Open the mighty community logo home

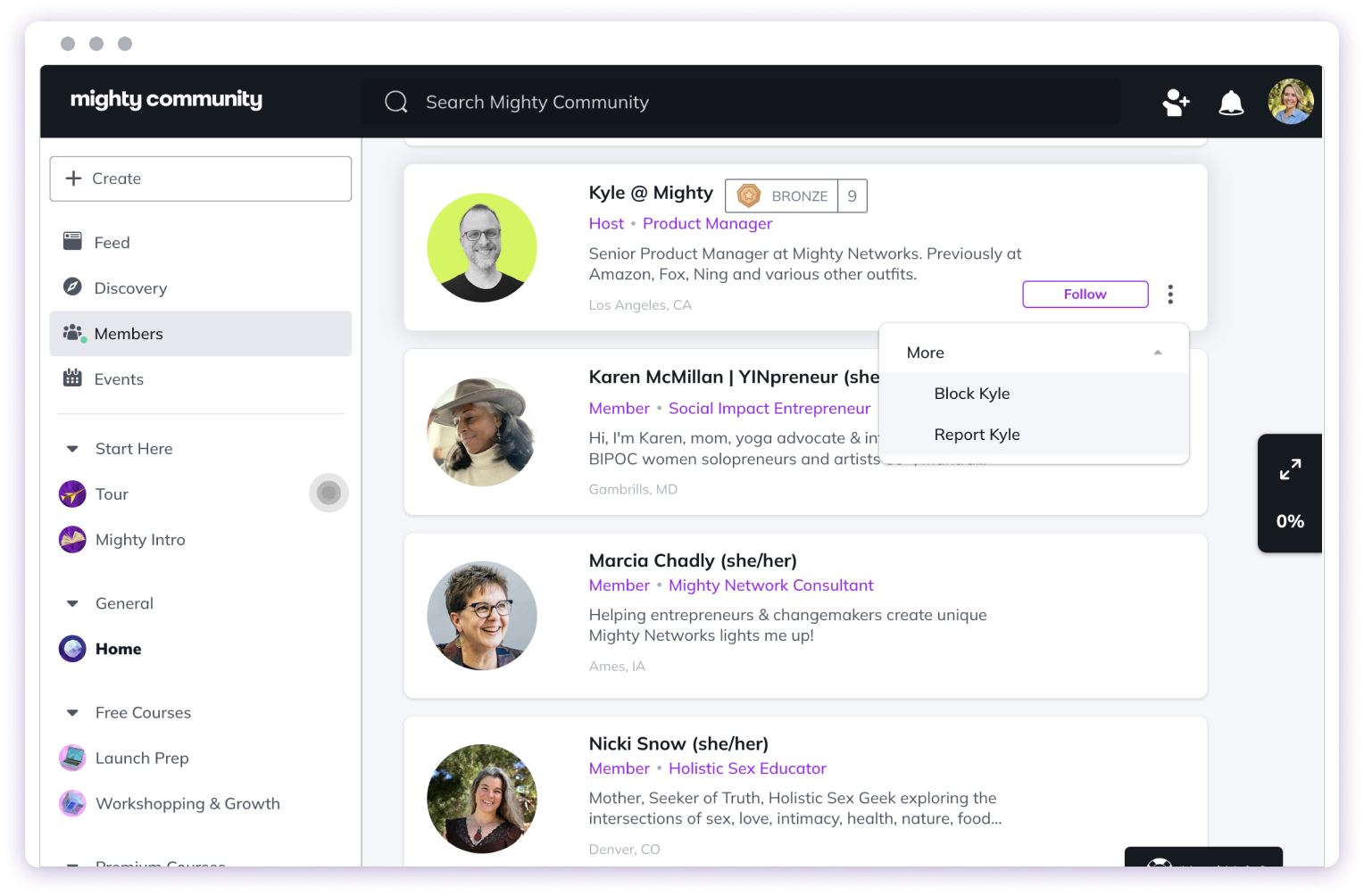166,99
